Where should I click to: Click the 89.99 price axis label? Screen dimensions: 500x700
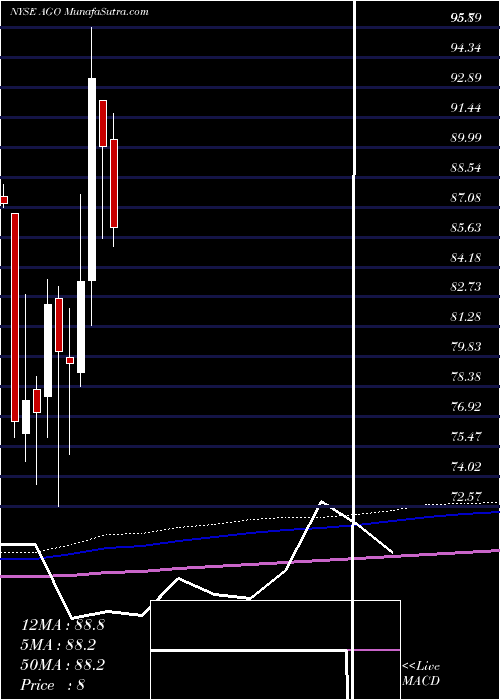[x=466, y=138]
